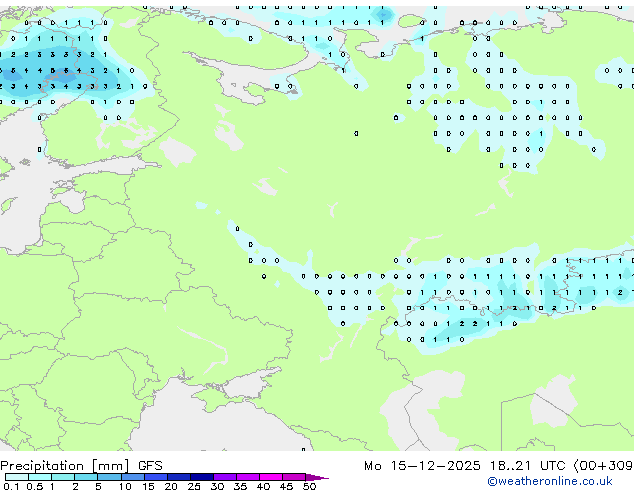Click the 20–25 mm legend color box

(x=179, y=477)
